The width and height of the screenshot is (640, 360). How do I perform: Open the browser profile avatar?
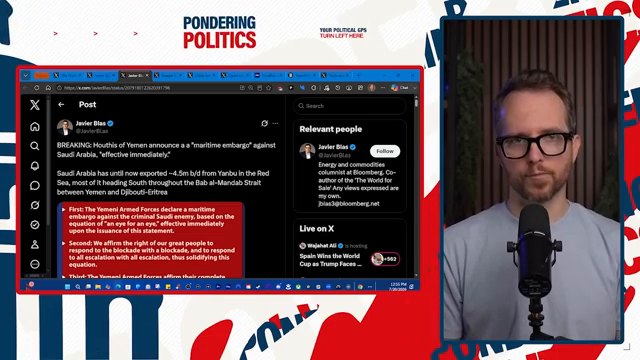click(x=371, y=88)
